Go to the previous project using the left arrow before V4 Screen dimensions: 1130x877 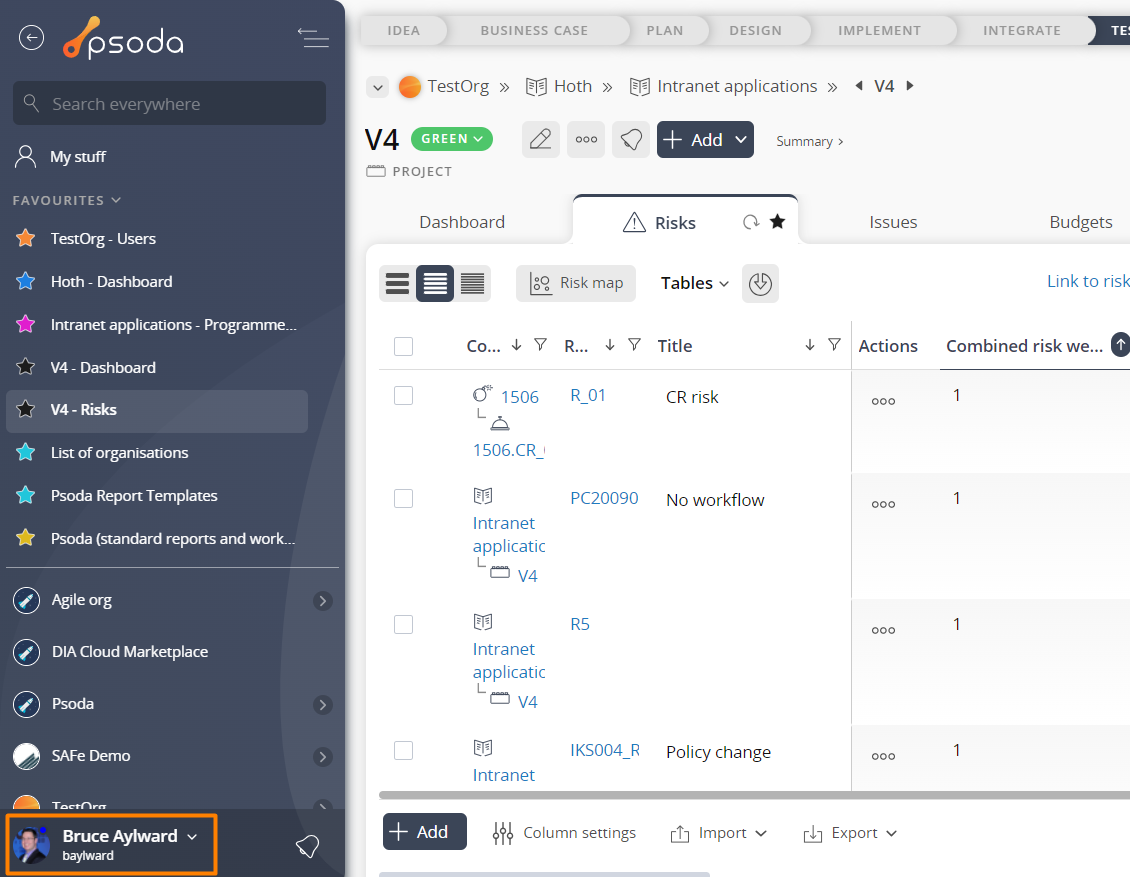coord(859,86)
